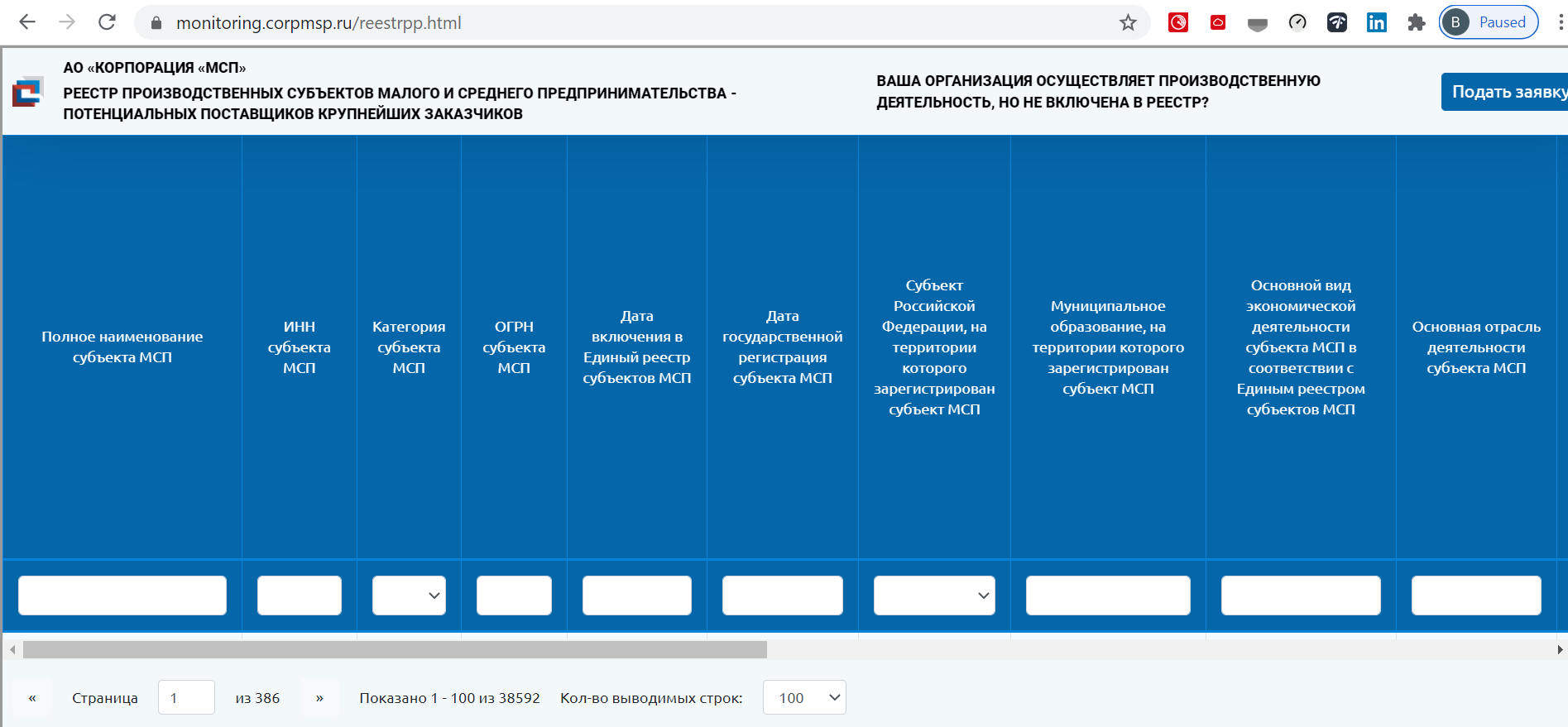The height and width of the screenshot is (727, 1568).
Task: Click the address bar URL
Action: [319, 23]
